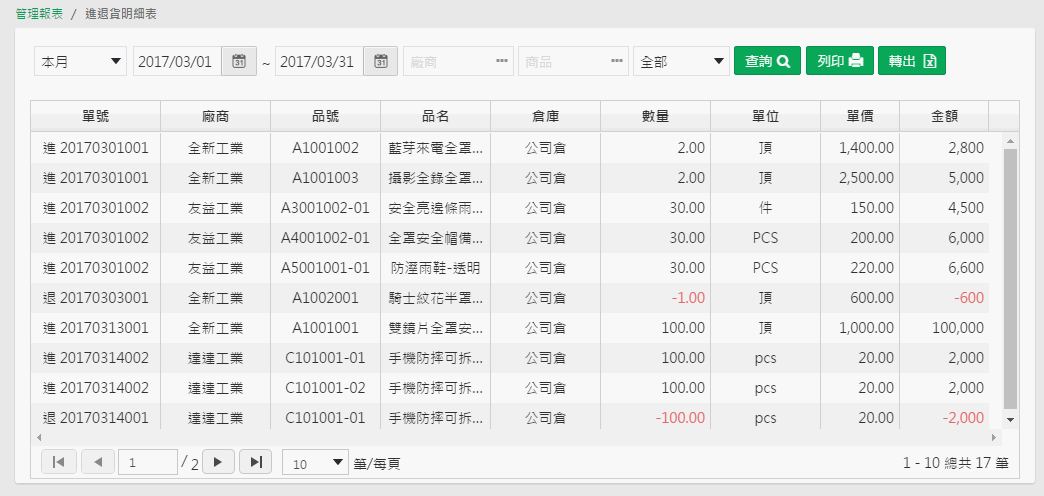Open product lookup ellipsis in 商品 field
1044x496 pixels.
tap(617, 61)
